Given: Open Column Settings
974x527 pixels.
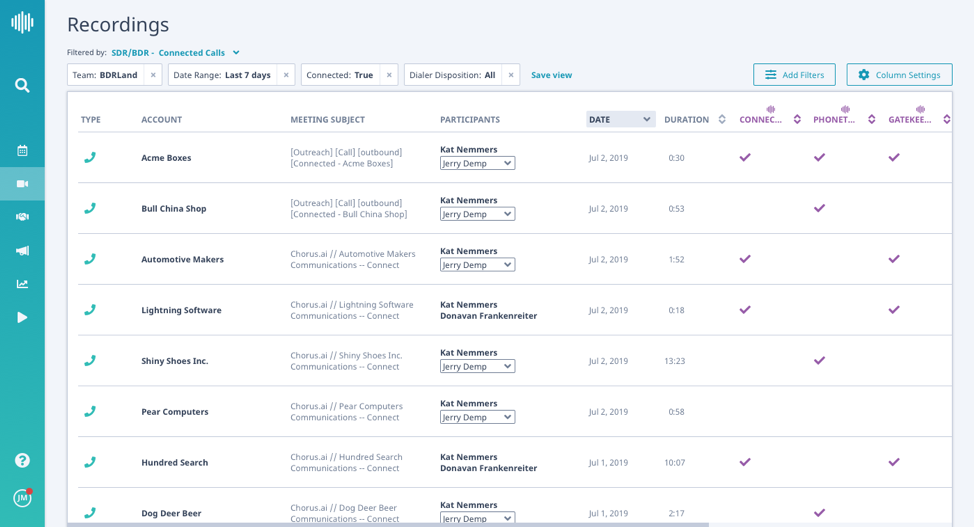Looking at the screenshot, I should (x=899, y=75).
